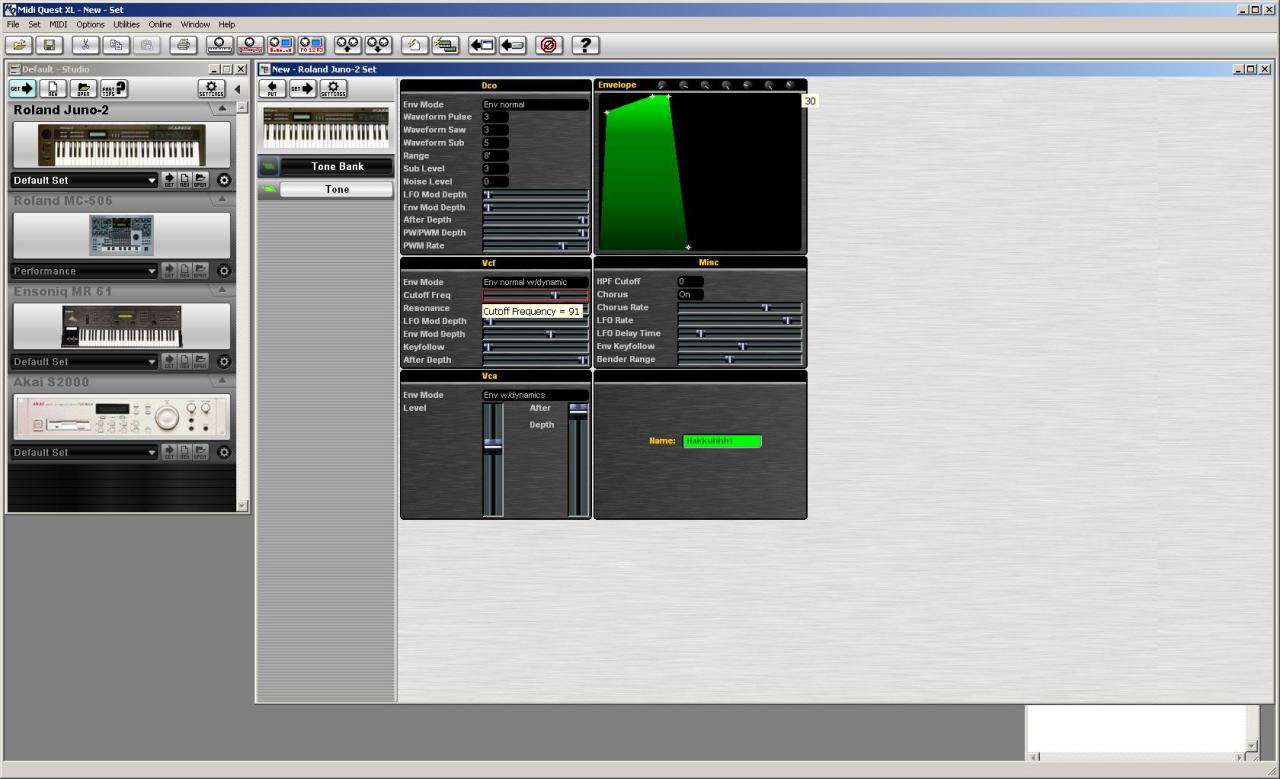Image resolution: width=1280 pixels, height=779 pixels.
Task: Toggle the Chorus On value
Action: (x=690, y=295)
